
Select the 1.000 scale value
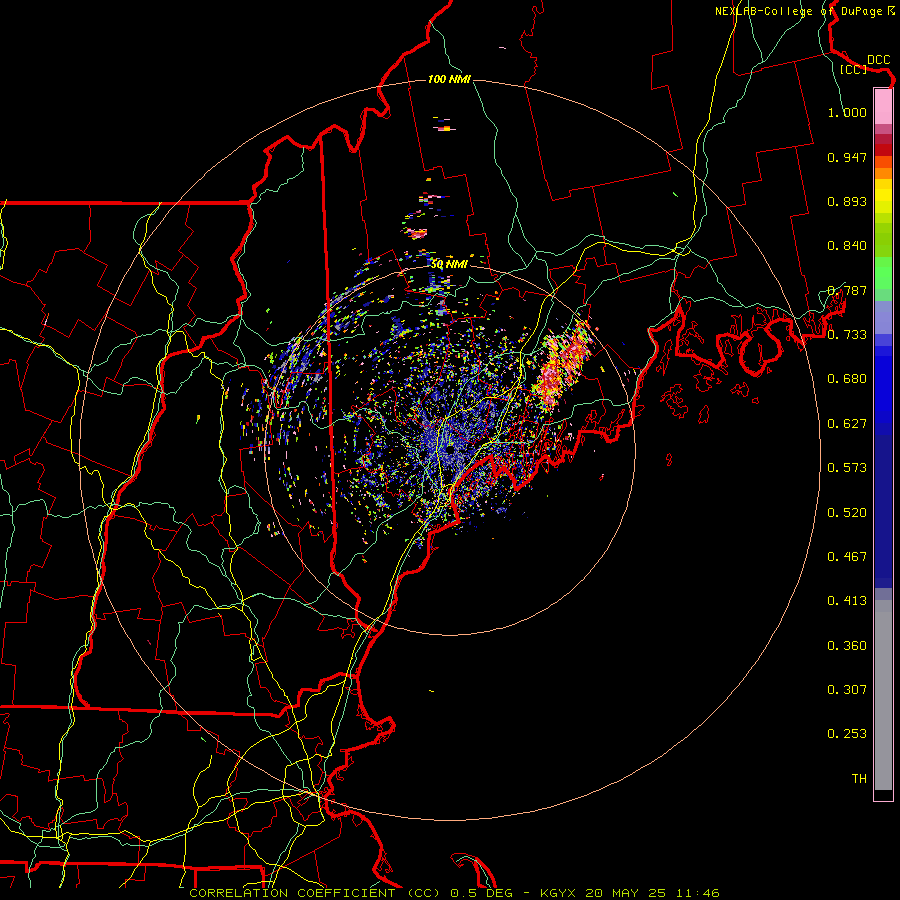pyautogui.click(x=847, y=112)
